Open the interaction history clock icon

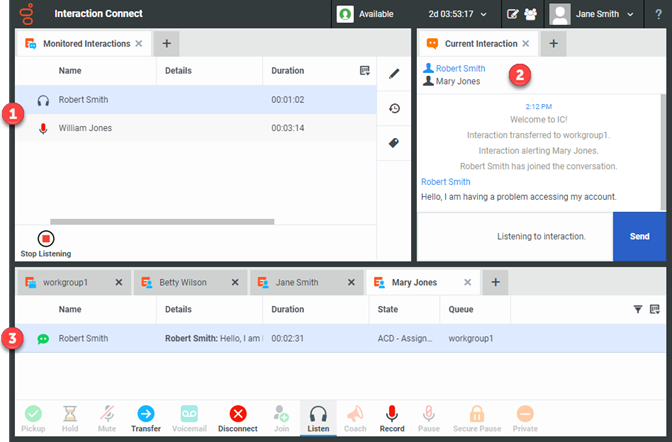(x=394, y=108)
